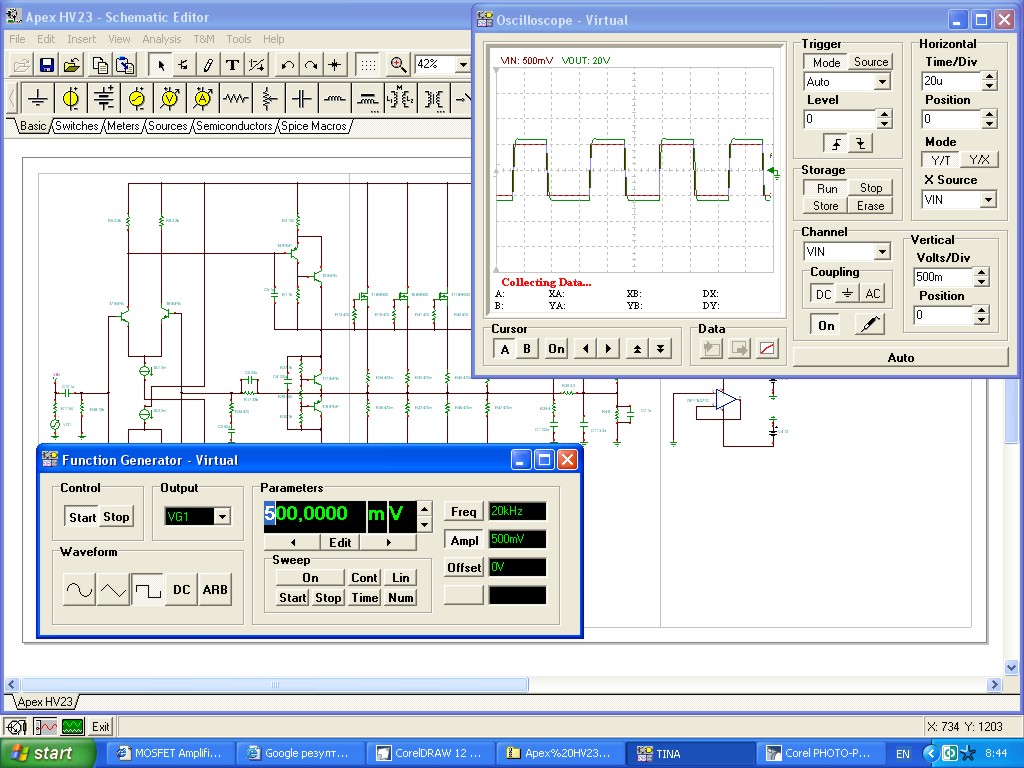
Task: Increase the function generator parameter value
Action: coord(424,508)
